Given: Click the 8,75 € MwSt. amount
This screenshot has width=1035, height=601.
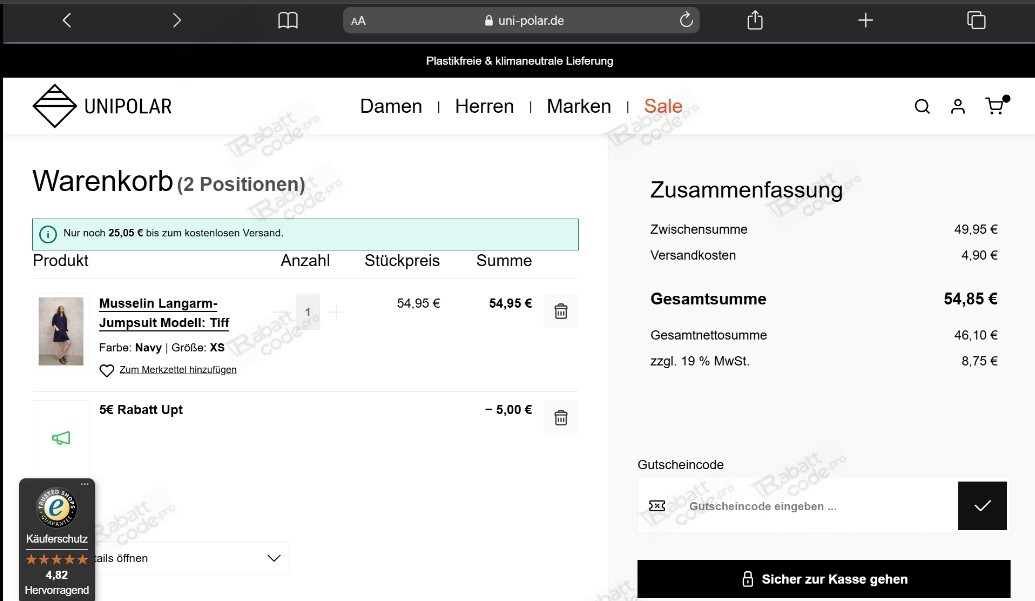Looking at the screenshot, I should (980, 361).
